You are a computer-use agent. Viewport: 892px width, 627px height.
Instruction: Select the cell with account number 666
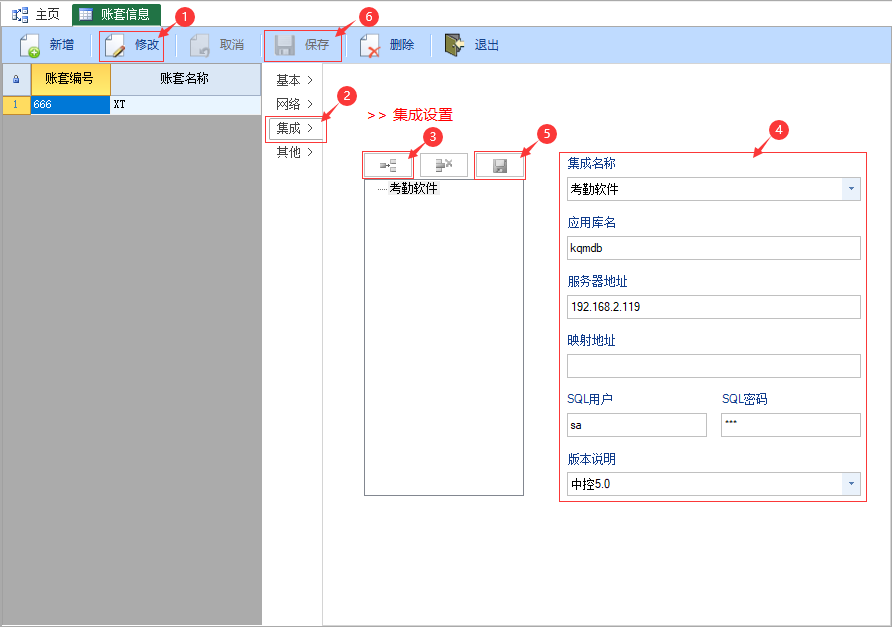click(x=71, y=105)
